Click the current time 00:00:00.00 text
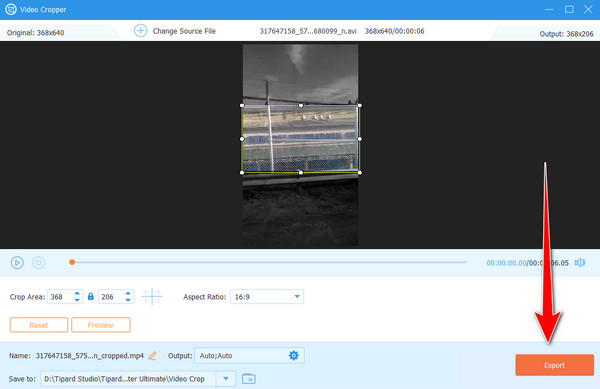 (x=506, y=263)
